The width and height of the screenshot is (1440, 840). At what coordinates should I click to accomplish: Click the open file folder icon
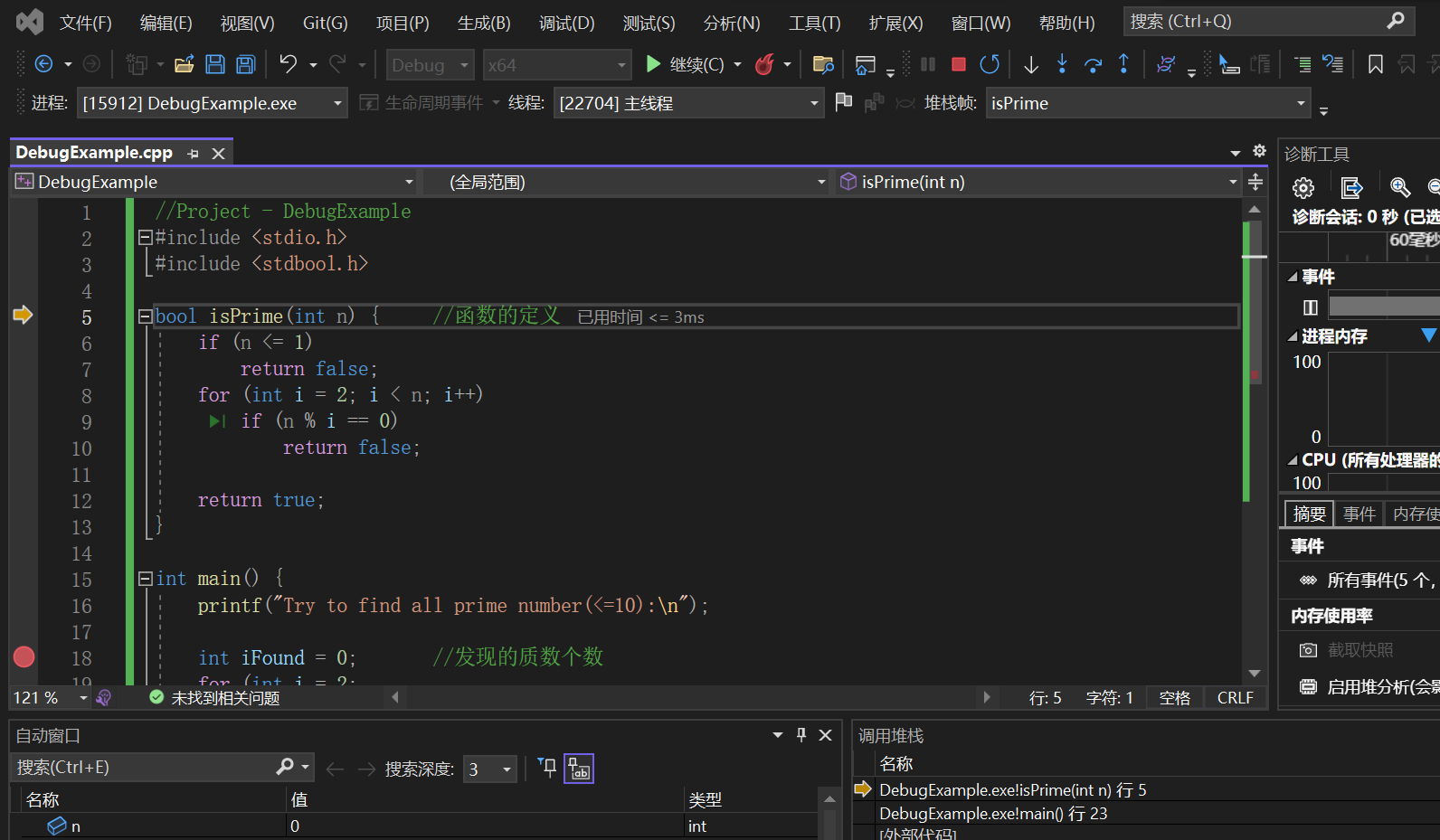(185, 64)
